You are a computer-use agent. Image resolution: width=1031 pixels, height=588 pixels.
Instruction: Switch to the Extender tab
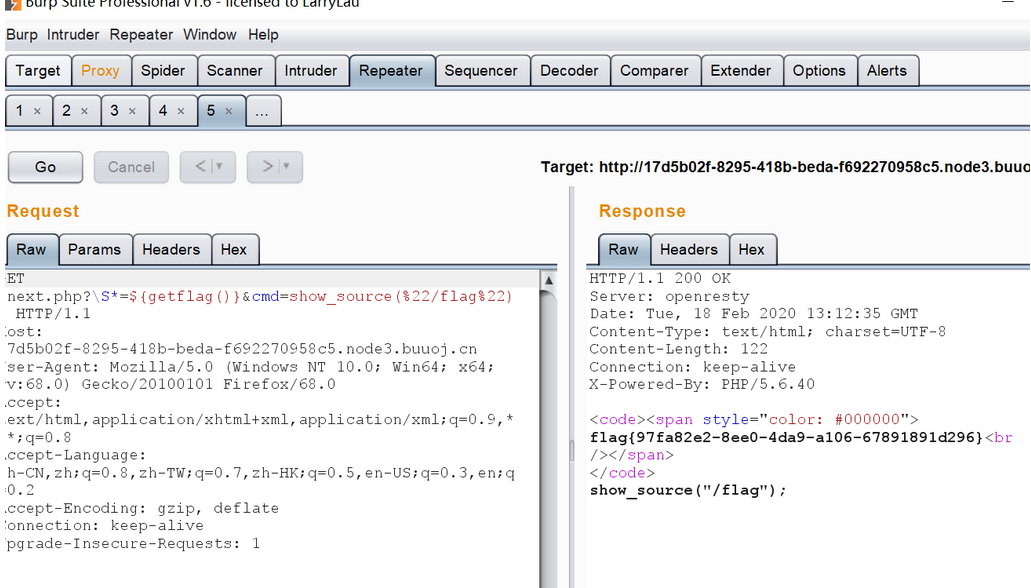tap(740, 71)
